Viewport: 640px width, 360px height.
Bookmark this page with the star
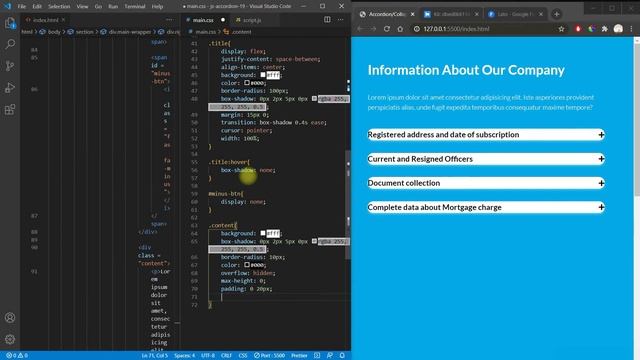point(561,29)
